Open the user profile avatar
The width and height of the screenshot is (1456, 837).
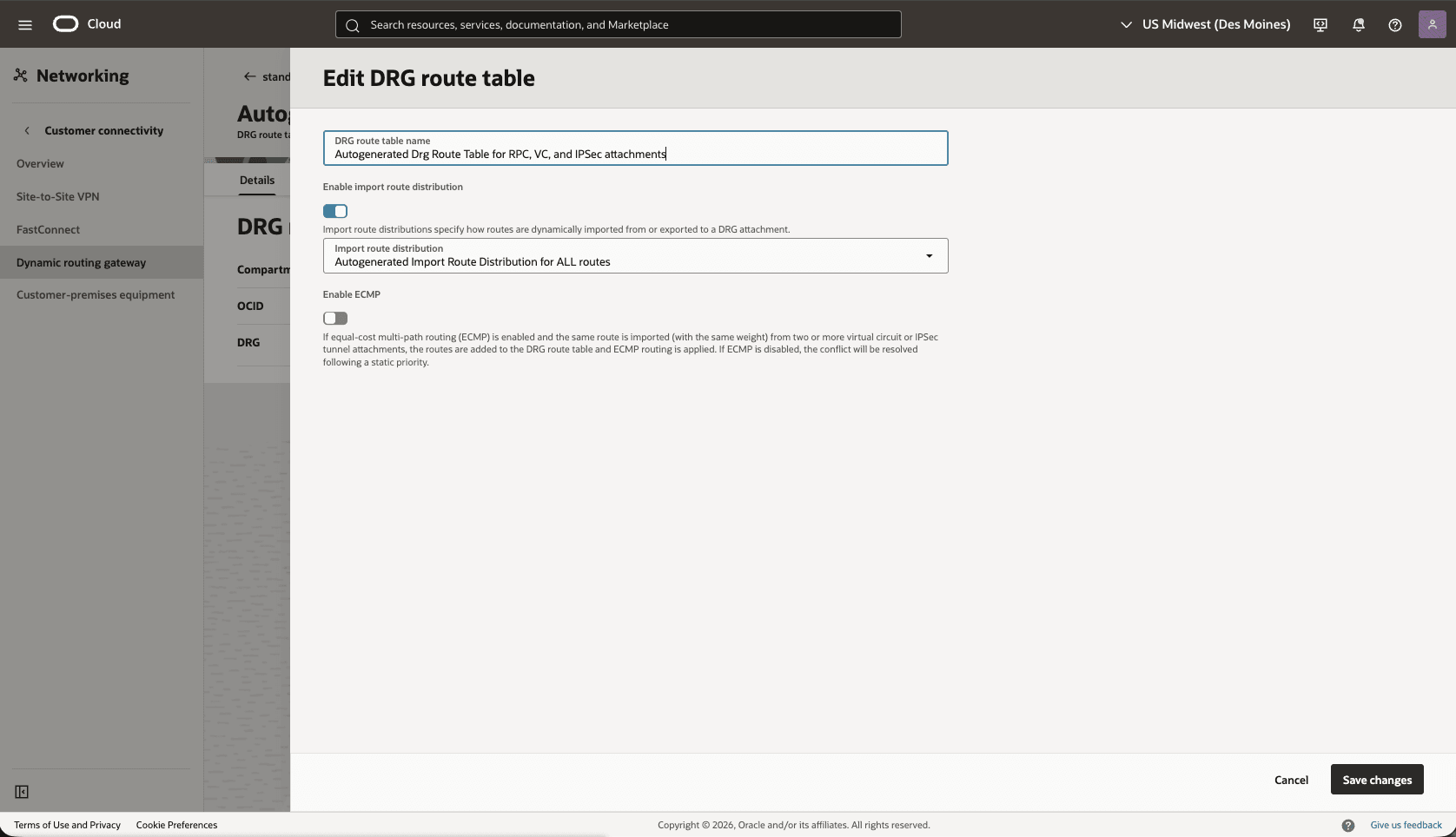click(1432, 23)
